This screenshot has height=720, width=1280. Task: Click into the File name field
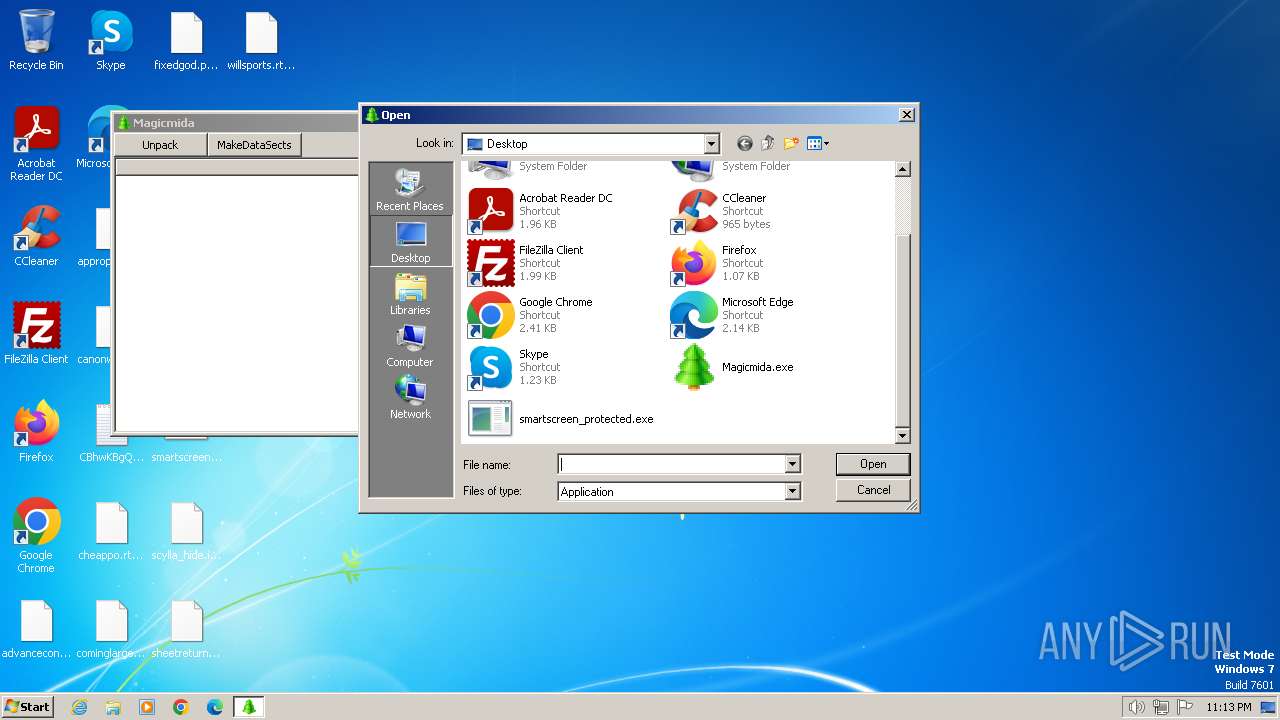coord(671,464)
